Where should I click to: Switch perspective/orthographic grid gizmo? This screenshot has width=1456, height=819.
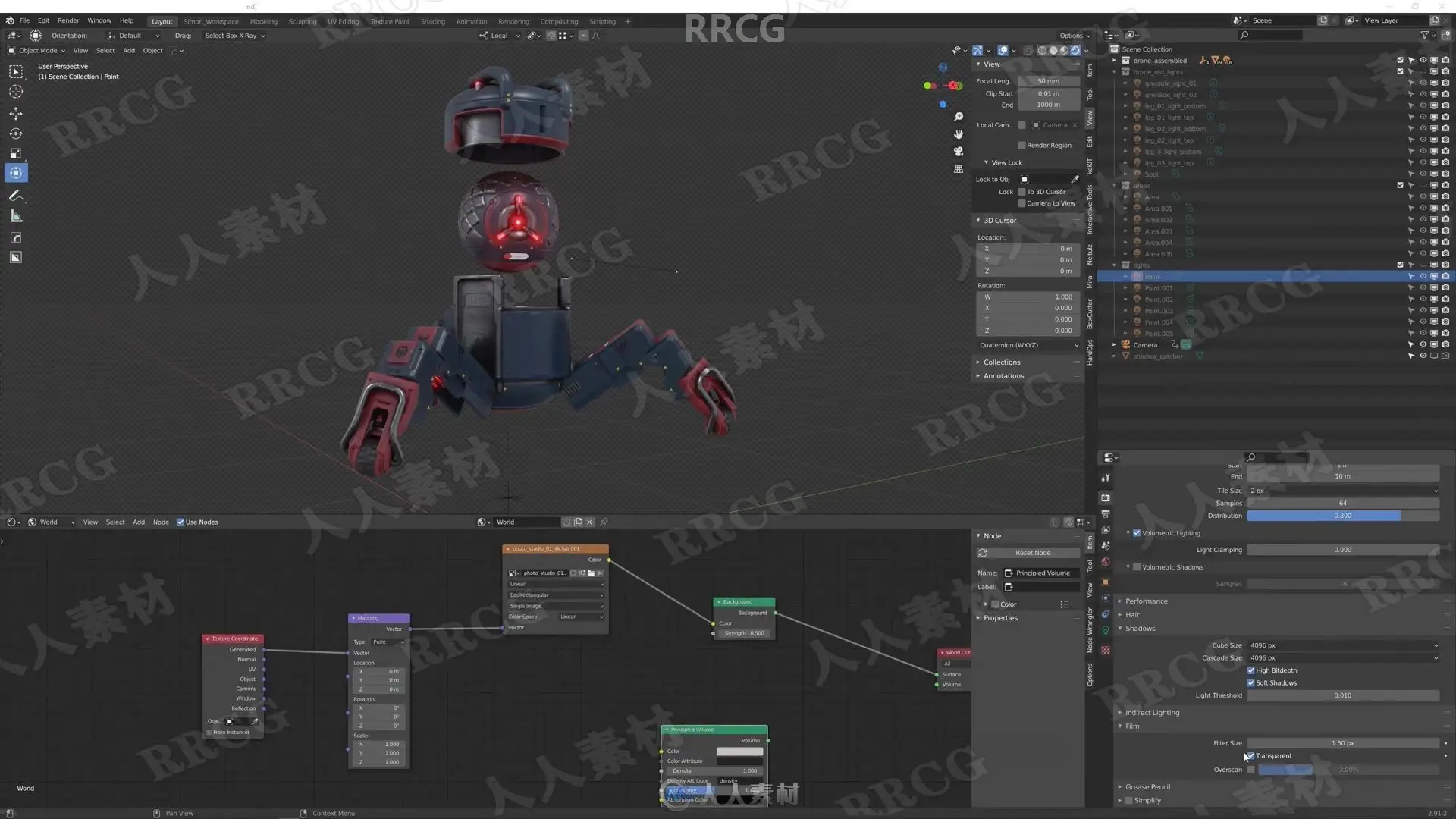pyautogui.click(x=959, y=169)
